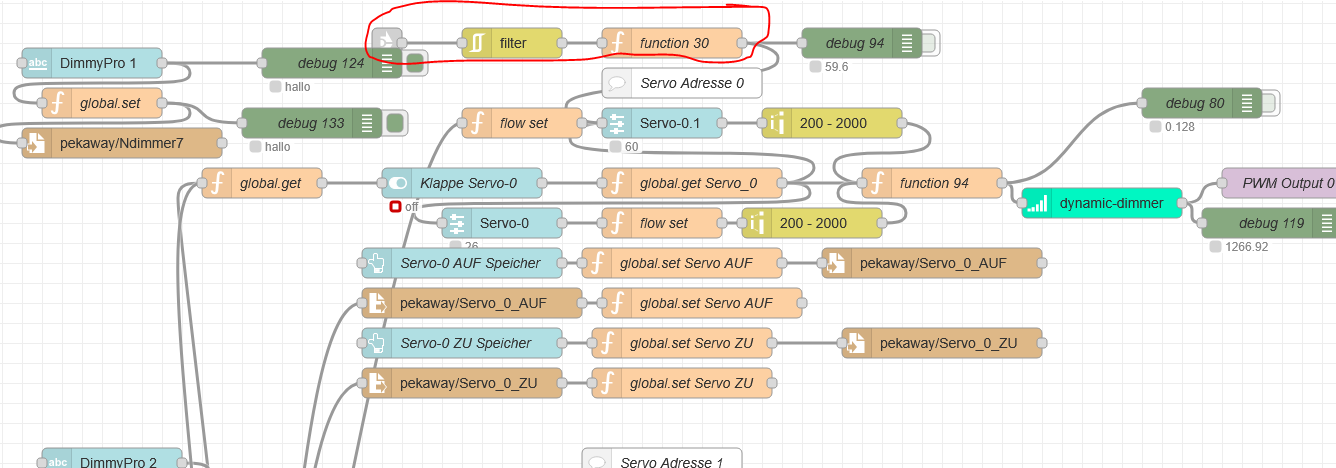Viewport: 1336px width, 468px height.
Task: Click the pekaway/Servo_0_ZU node after global.set
Action: click(941, 343)
